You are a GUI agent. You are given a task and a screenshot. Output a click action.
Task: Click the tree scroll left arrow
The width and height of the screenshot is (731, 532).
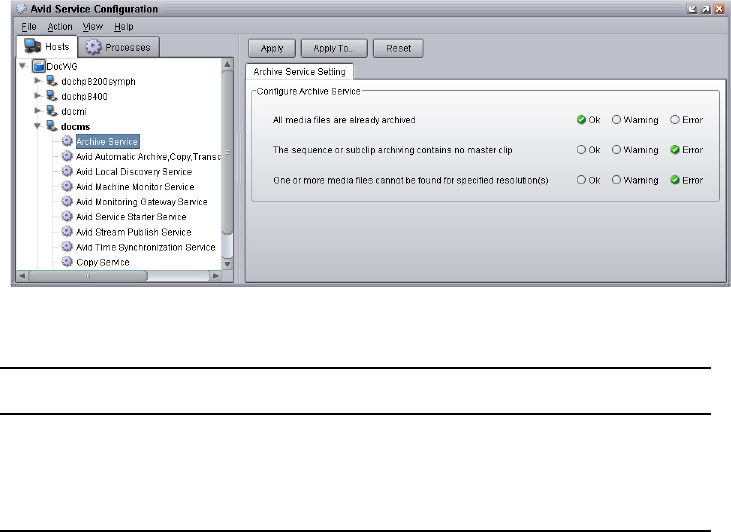[22, 276]
